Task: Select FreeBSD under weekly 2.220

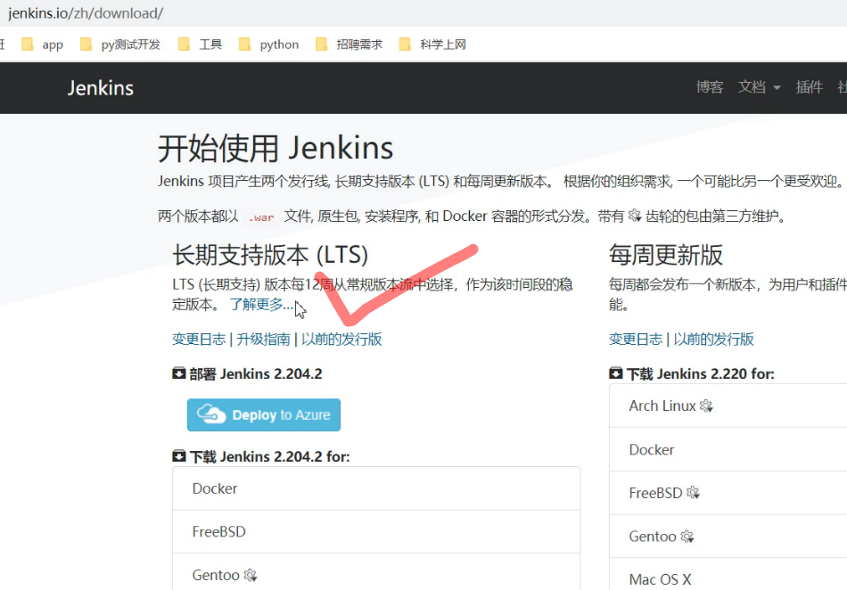Action: [728, 493]
